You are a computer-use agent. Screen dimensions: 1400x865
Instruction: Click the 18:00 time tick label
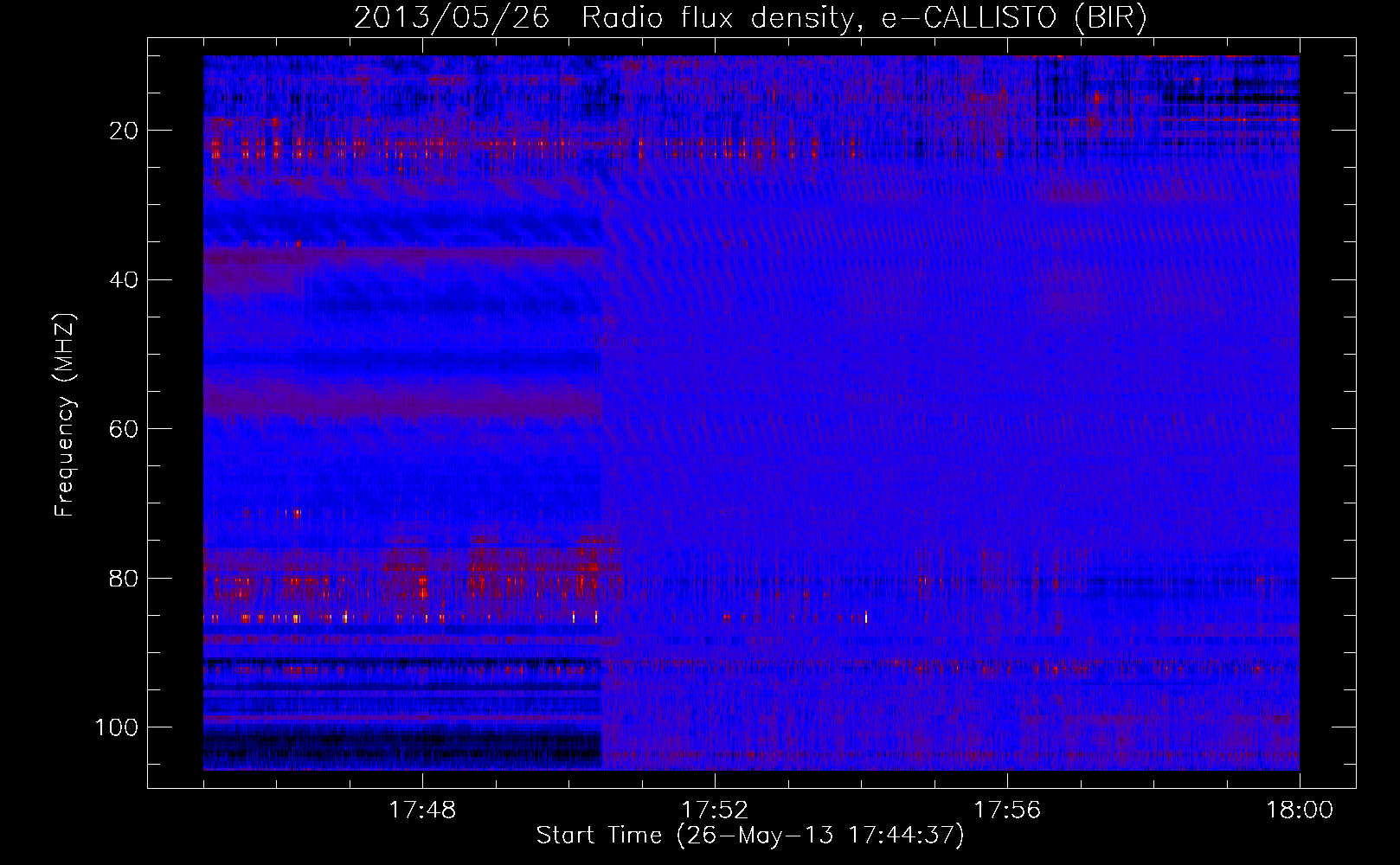click(1300, 811)
